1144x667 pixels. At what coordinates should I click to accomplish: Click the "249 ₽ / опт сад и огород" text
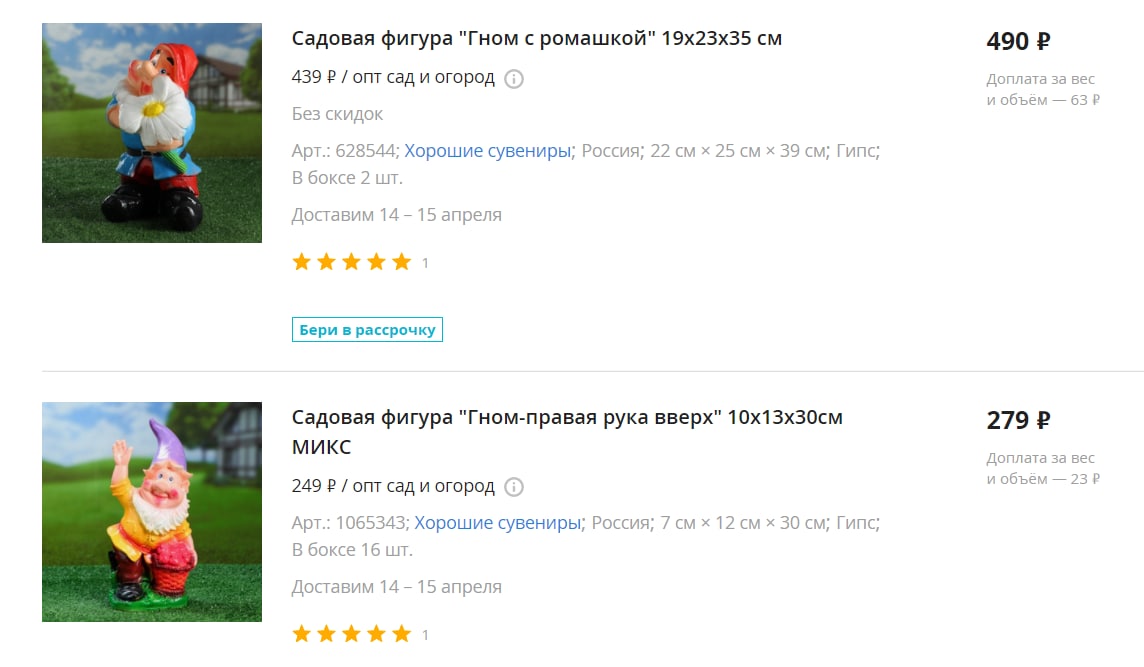click(x=393, y=485)
